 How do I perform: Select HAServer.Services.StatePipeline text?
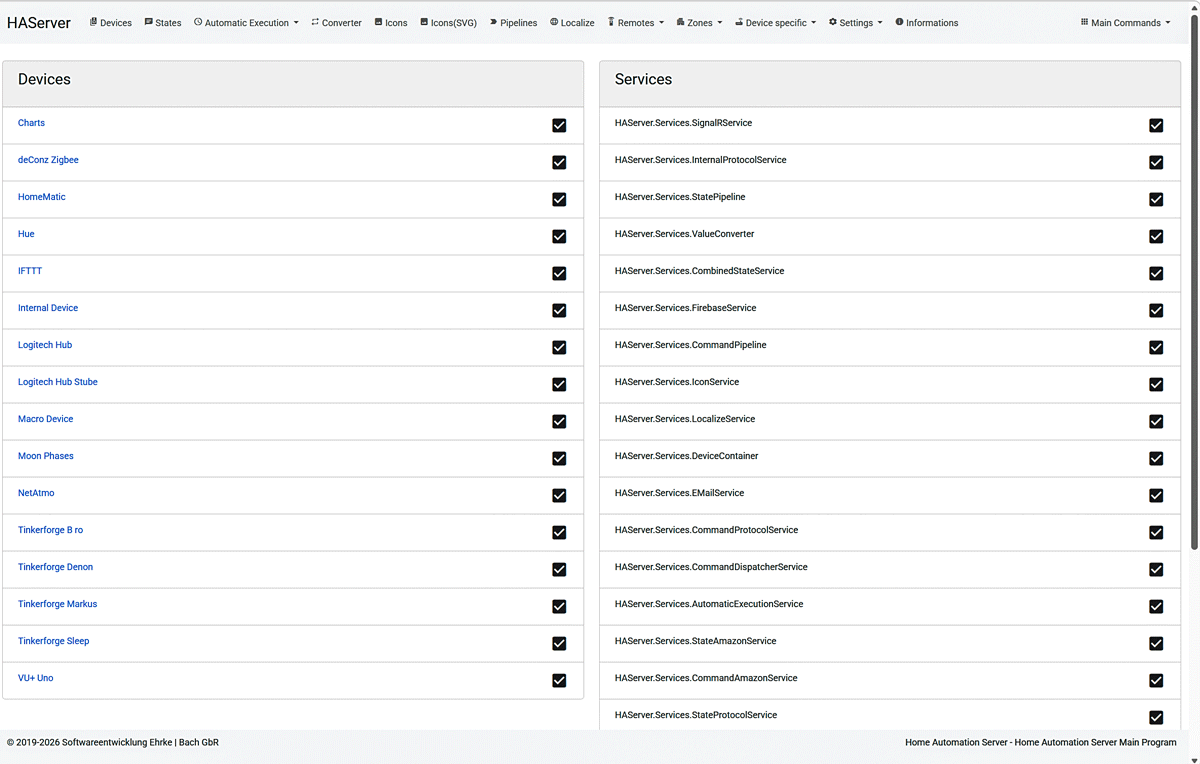pyautogui.click(x=680, y=197)
